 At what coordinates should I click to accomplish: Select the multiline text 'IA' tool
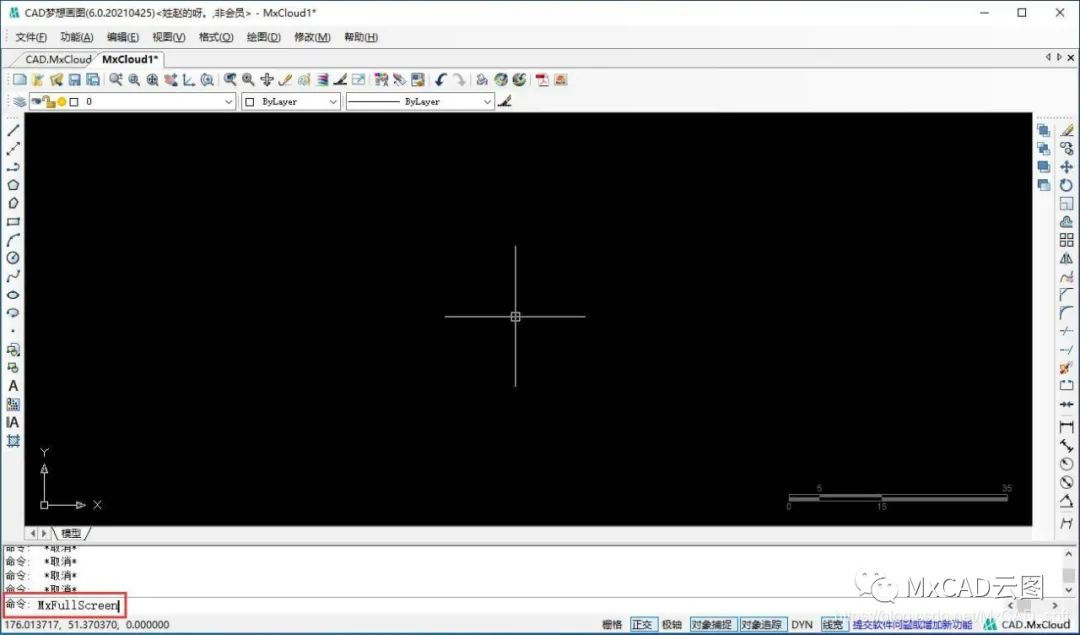point(13,422)
